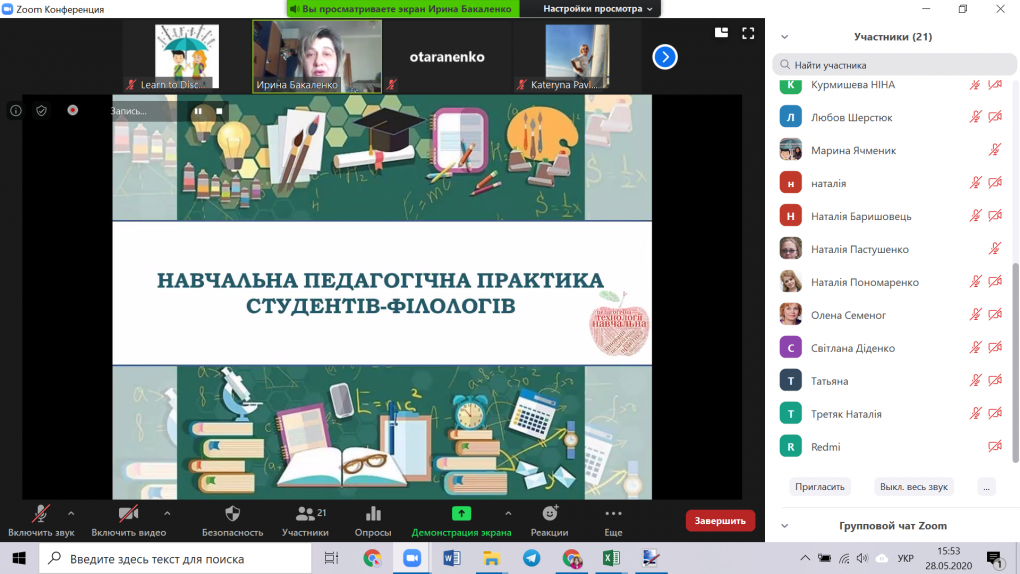Select participant Наталія Баришовець
Image resolution: width=1020 pixels, height=574 pixels.
click(892, 216)
